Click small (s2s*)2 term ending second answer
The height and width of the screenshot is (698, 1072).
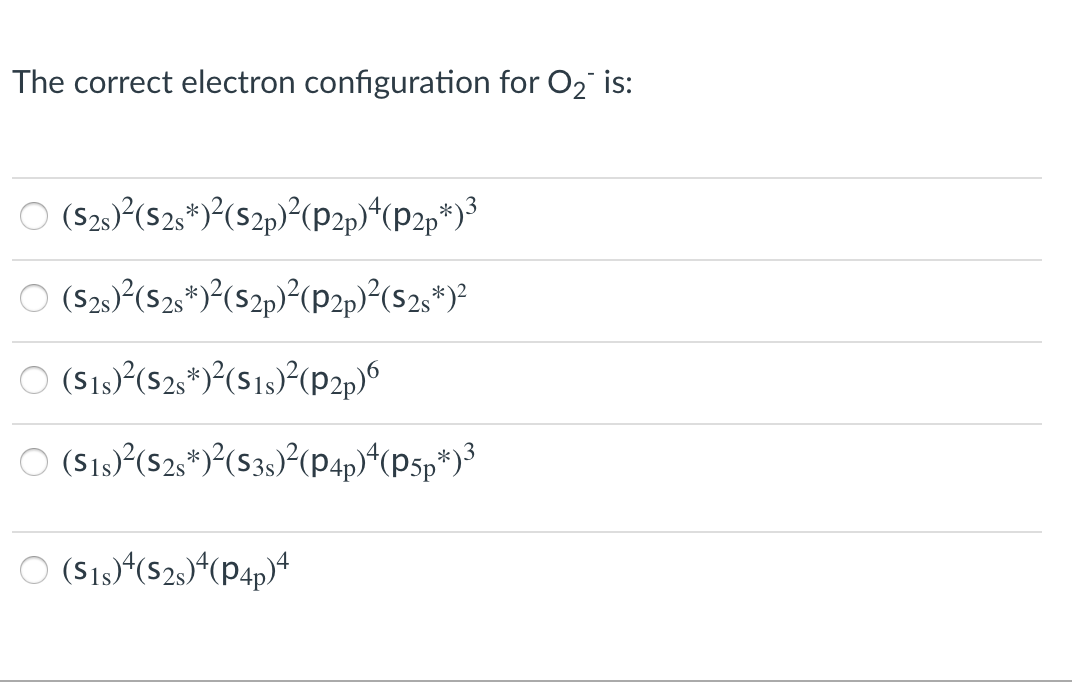423,298
